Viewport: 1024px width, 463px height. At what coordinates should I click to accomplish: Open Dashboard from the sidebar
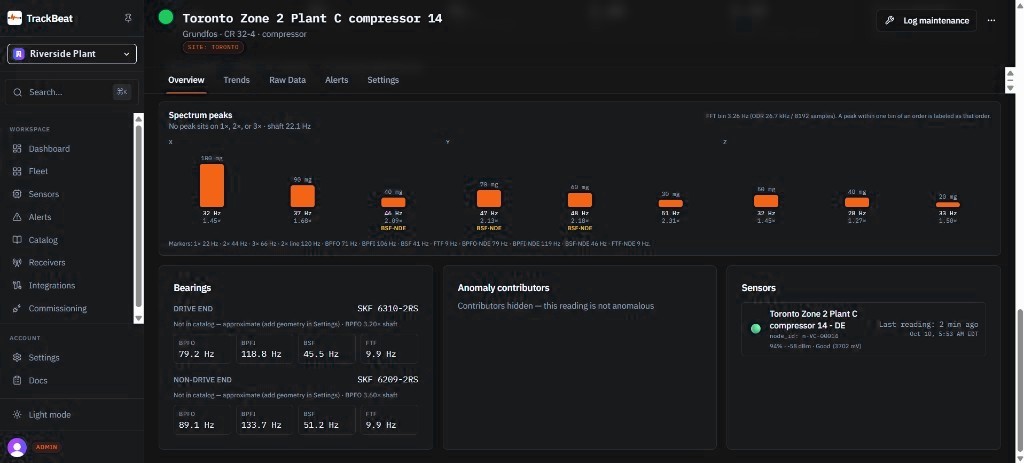[49, 149]
